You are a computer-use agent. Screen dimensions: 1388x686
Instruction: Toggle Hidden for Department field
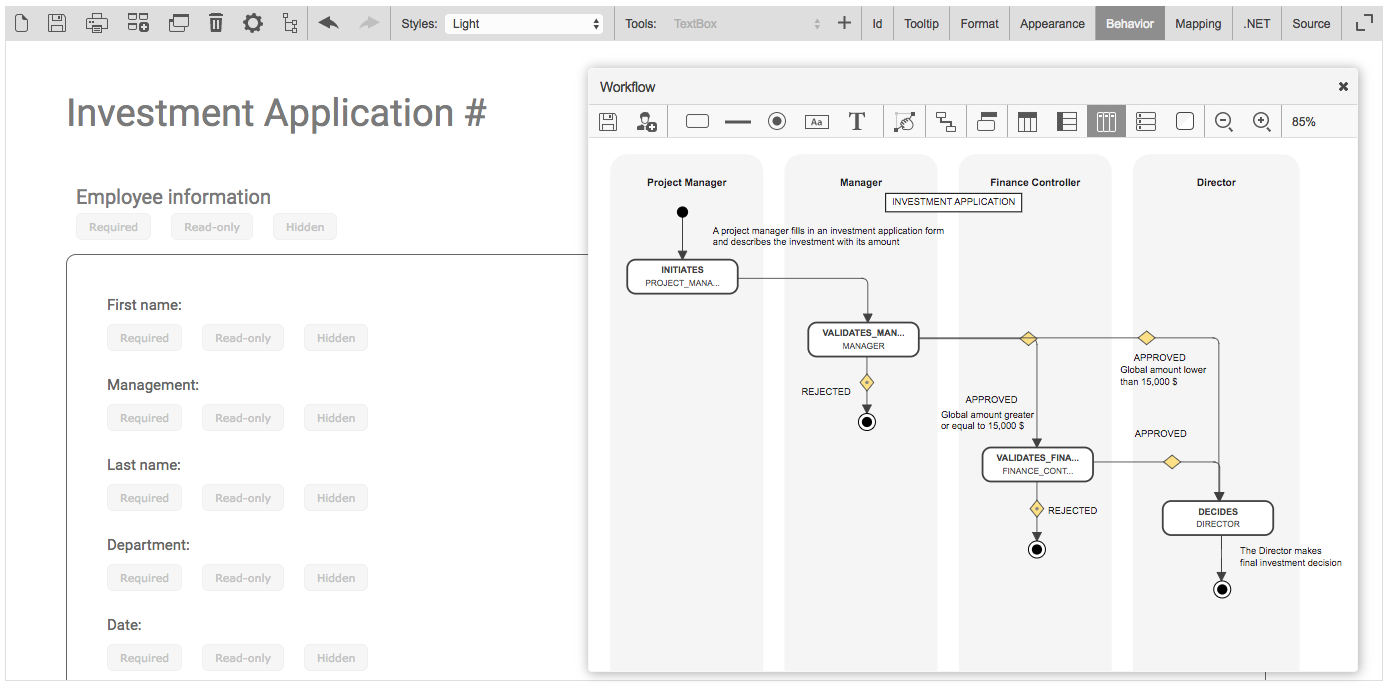tap(335, 578)
